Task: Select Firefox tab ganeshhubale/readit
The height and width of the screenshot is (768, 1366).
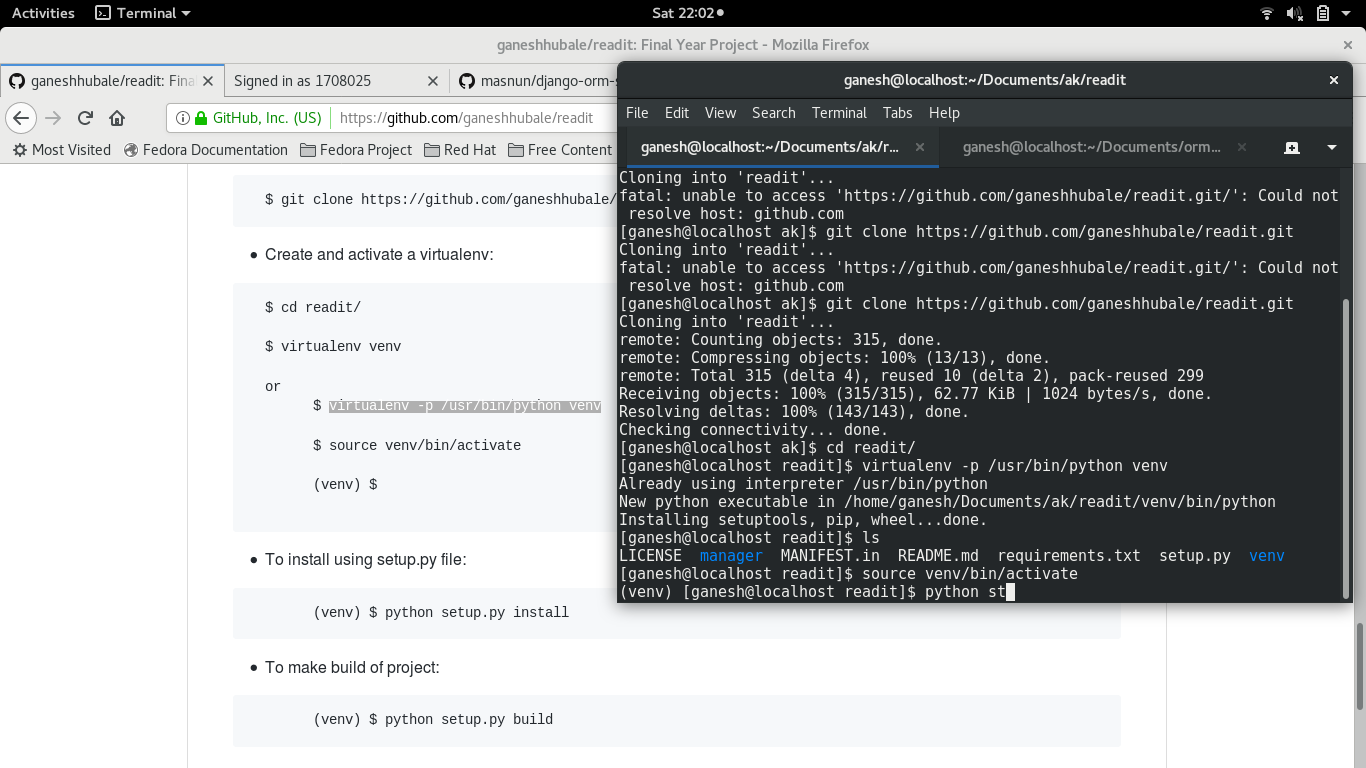Action: coord(111,81)
